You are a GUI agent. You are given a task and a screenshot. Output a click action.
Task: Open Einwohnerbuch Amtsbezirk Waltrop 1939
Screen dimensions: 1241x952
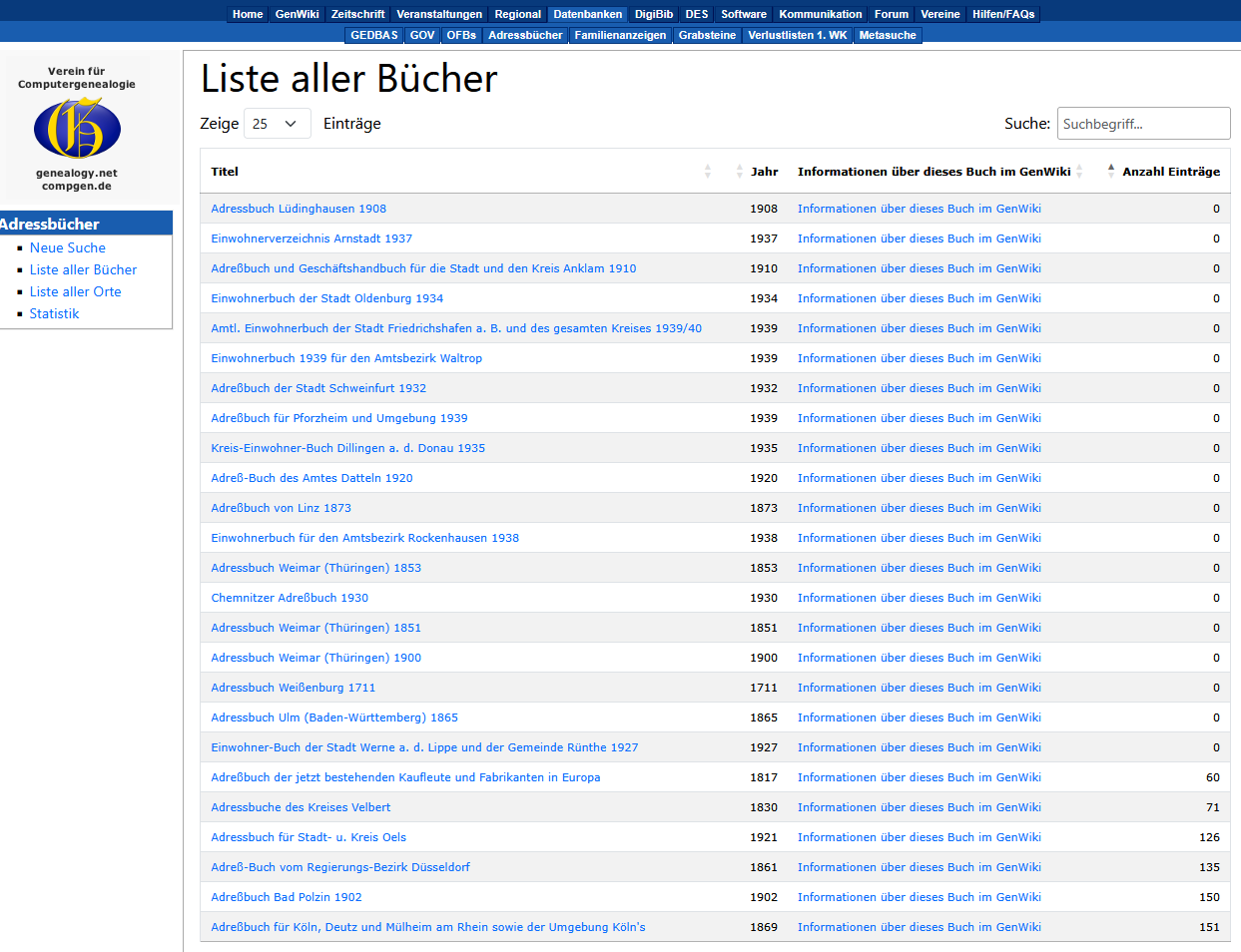[x=346, y=358]
